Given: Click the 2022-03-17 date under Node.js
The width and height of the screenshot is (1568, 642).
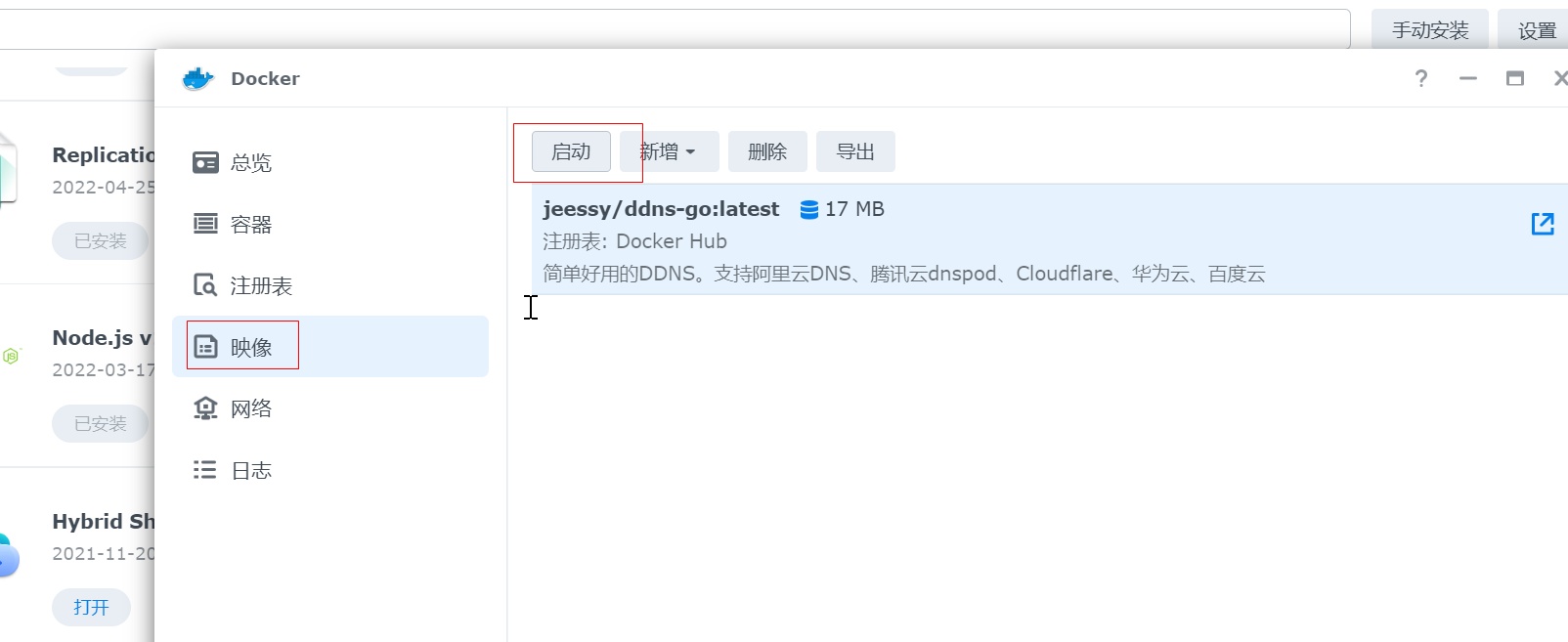Looking at the screenshot, I should (x=104, y=370).
